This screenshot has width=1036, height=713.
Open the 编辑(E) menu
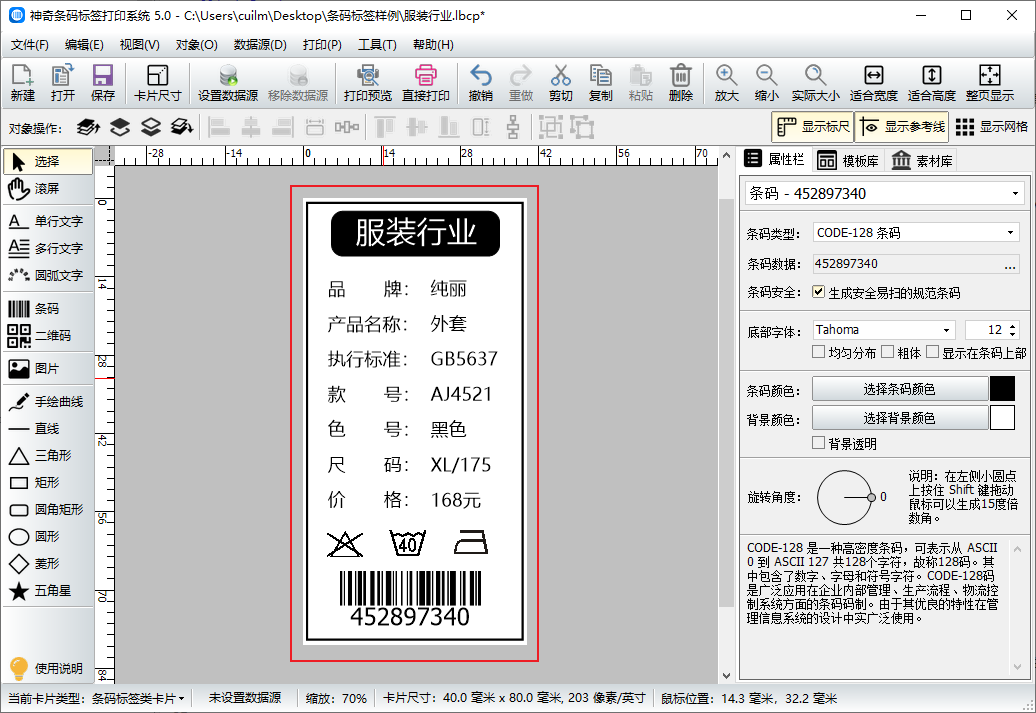[84, 45]
